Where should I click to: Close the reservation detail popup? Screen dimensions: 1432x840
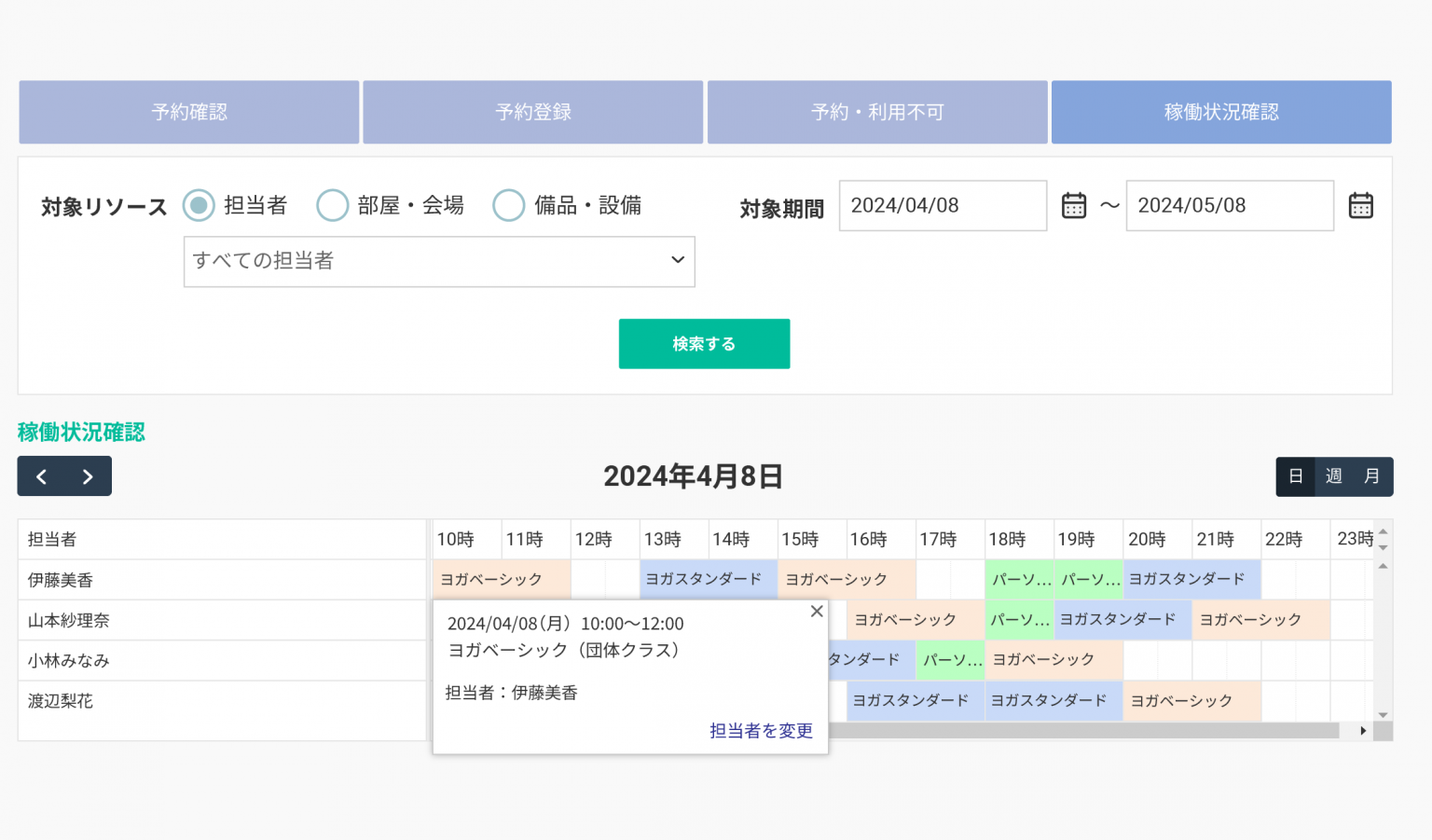(x=817, y=612)
